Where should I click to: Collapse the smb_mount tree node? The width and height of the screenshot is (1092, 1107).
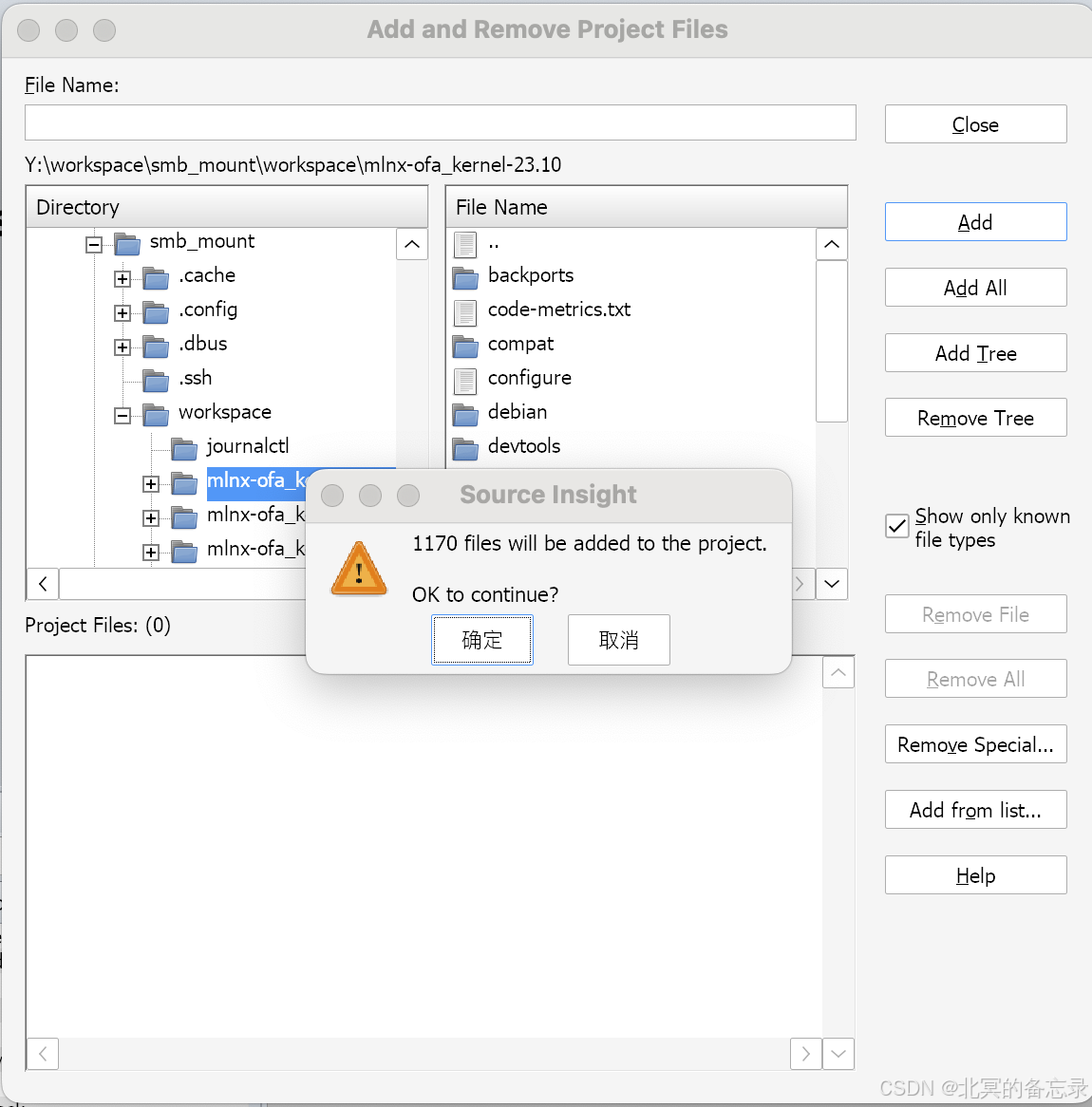[x=93, y=245]
